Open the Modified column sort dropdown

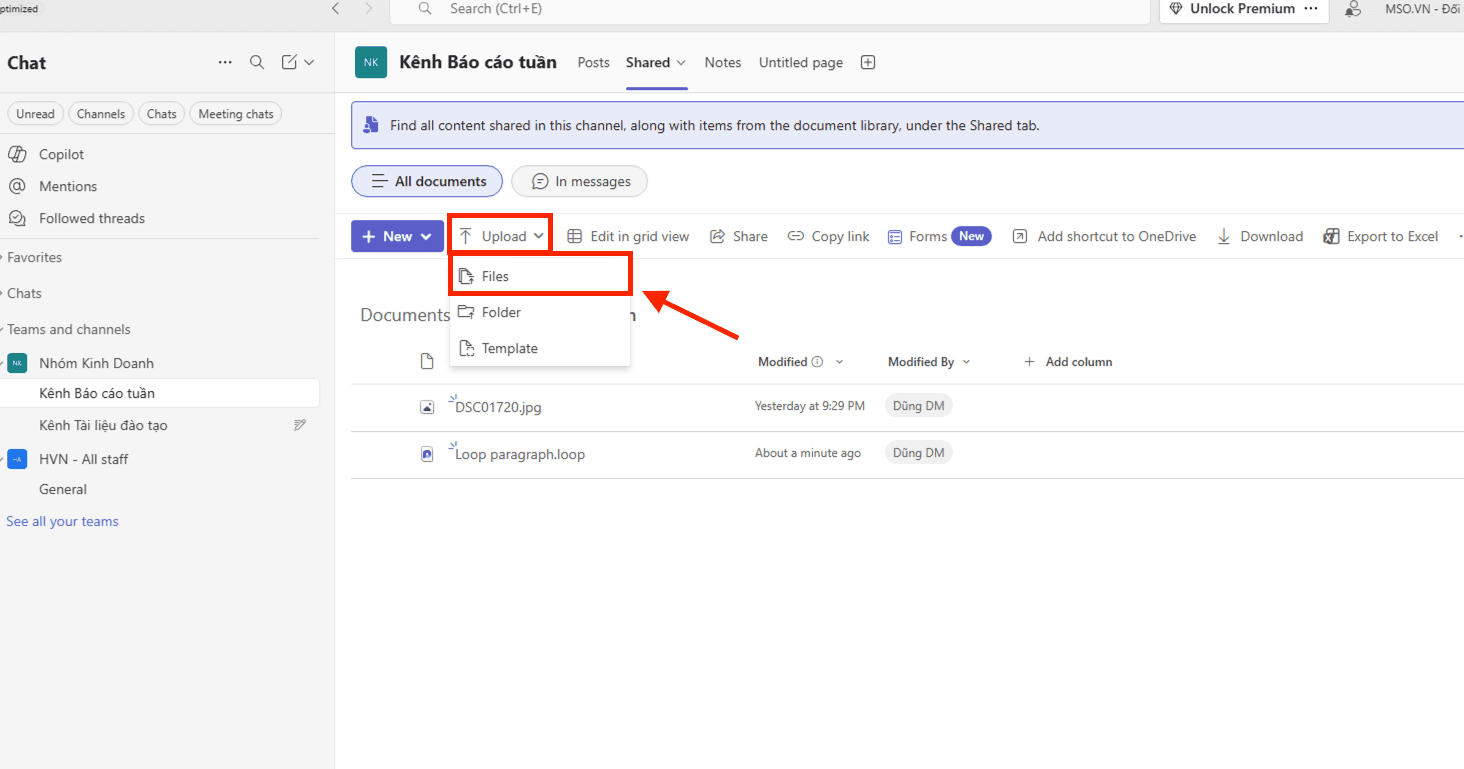click(x=839, y=362)
